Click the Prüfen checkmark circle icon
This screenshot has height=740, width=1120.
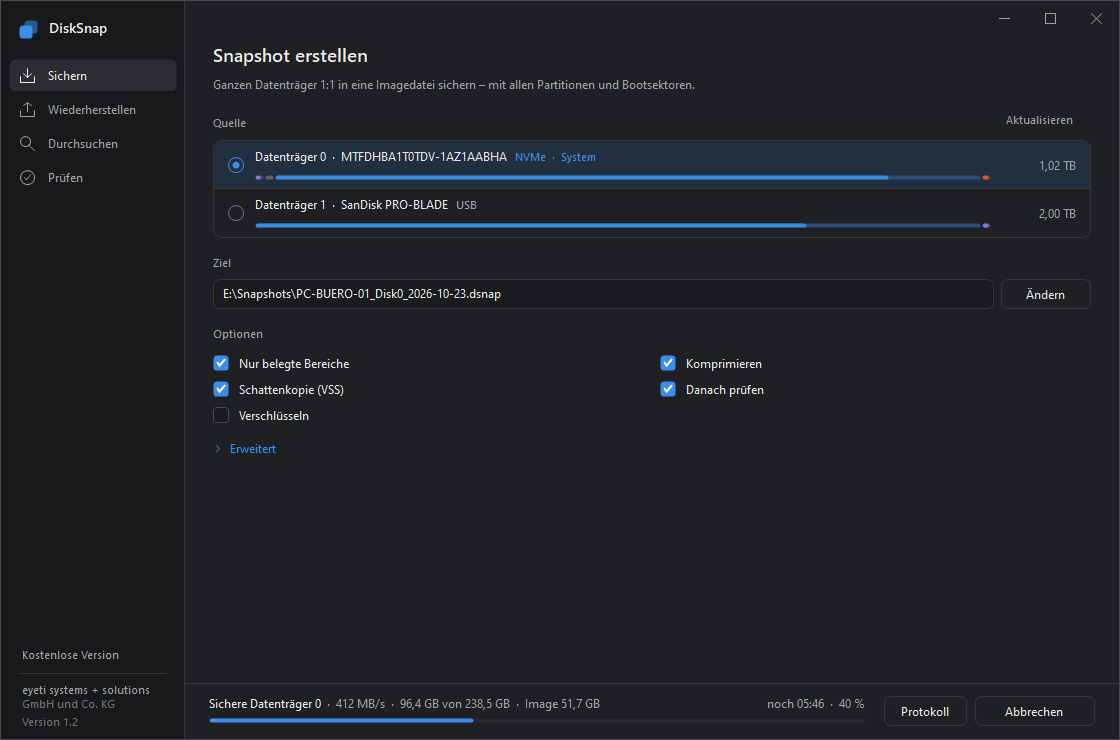click(27, 178)
